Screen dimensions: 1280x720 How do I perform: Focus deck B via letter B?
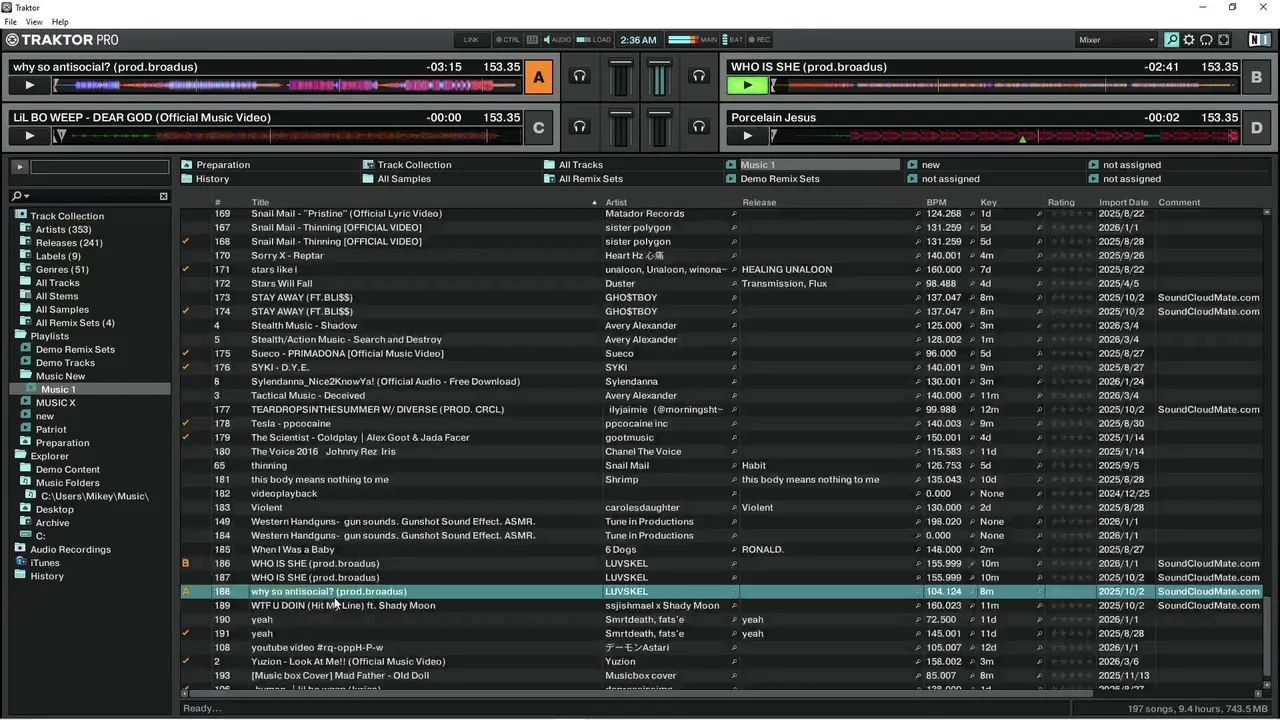1257,77
